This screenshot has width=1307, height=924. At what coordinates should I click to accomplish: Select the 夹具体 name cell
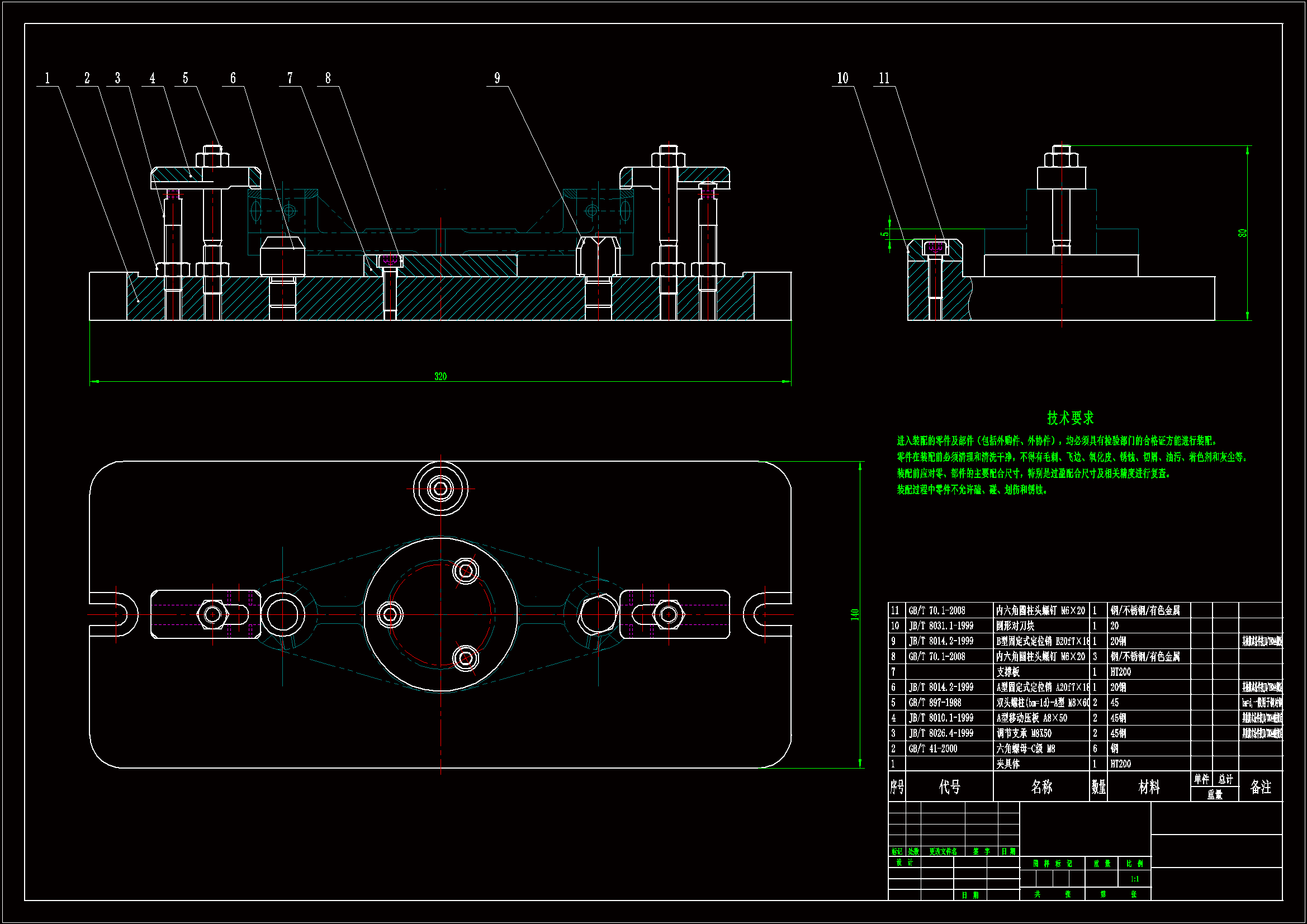pos(1007,764)
